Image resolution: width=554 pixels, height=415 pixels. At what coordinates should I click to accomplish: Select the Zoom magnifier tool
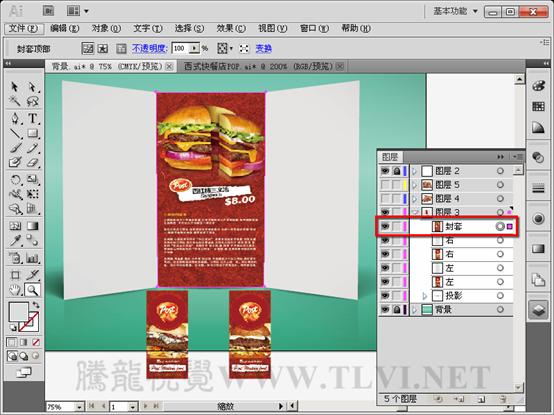point(33,290)
